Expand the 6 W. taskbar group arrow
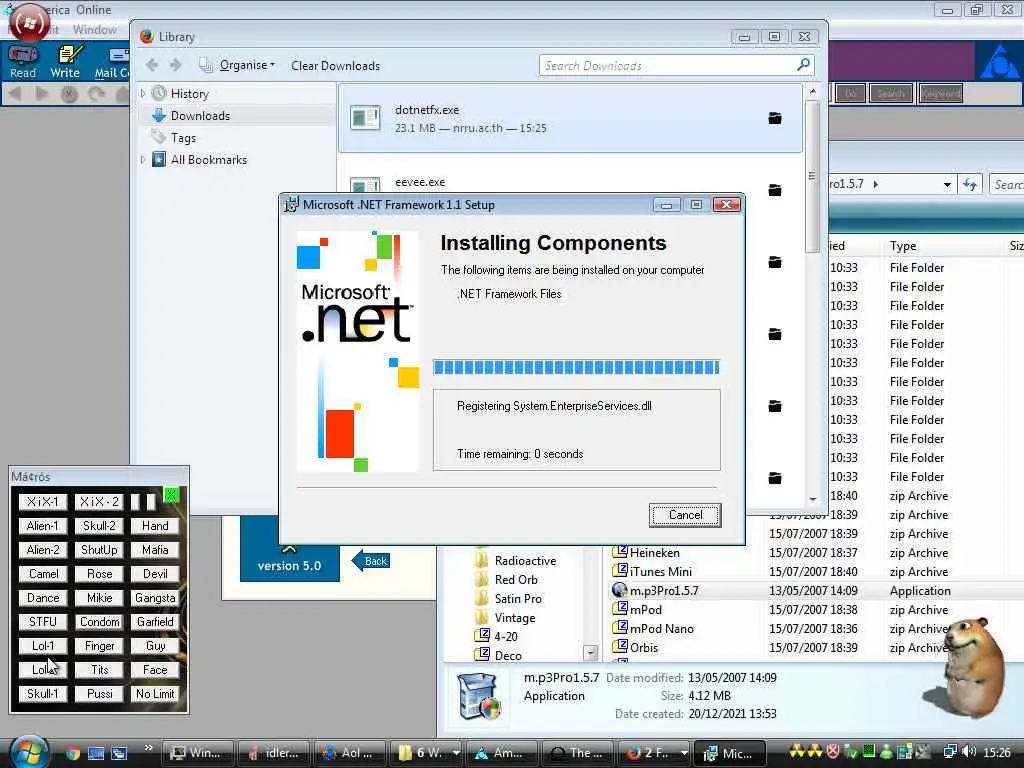 tap(456, 753)
